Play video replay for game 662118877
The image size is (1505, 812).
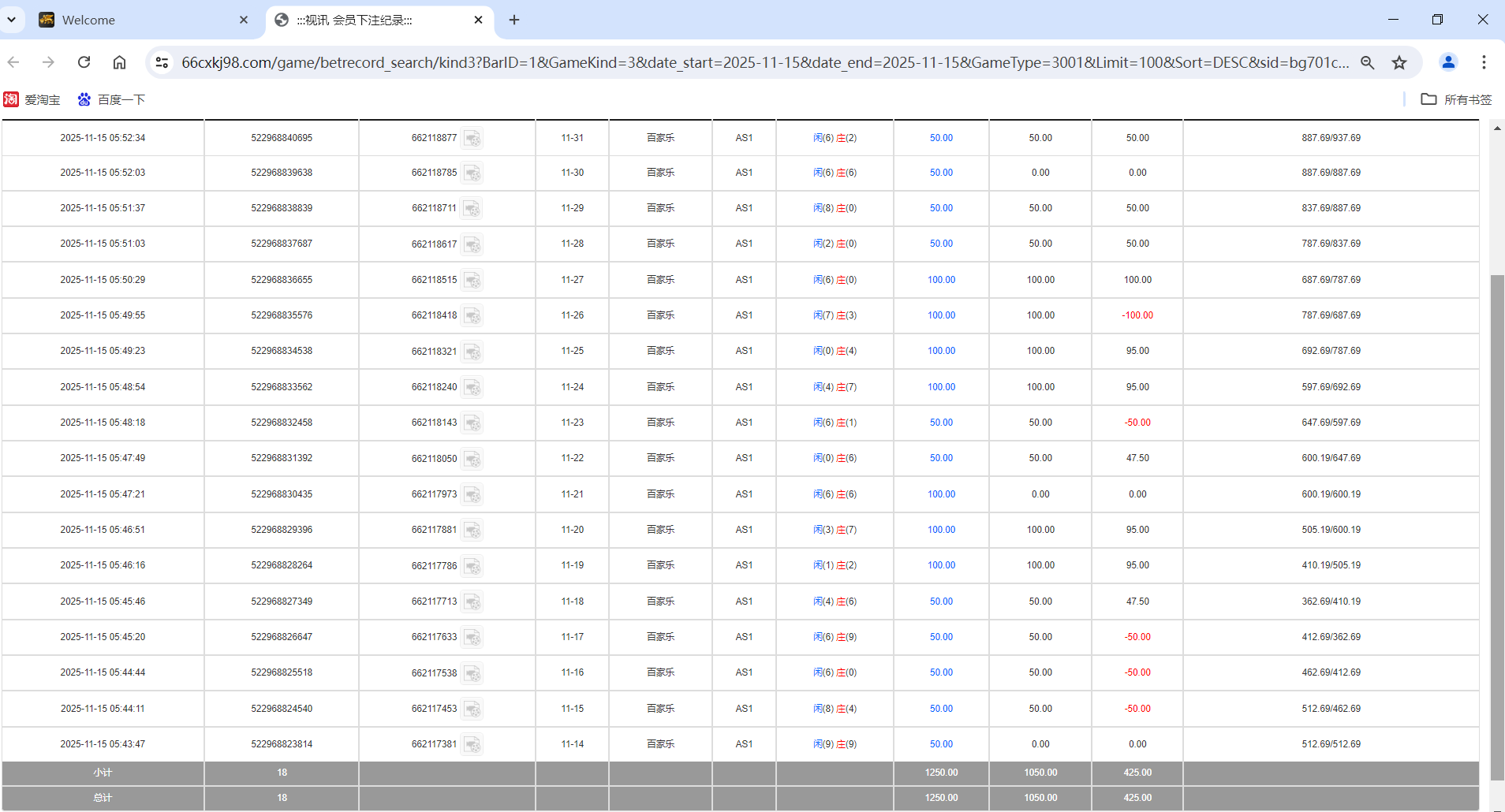click(472, 138)
